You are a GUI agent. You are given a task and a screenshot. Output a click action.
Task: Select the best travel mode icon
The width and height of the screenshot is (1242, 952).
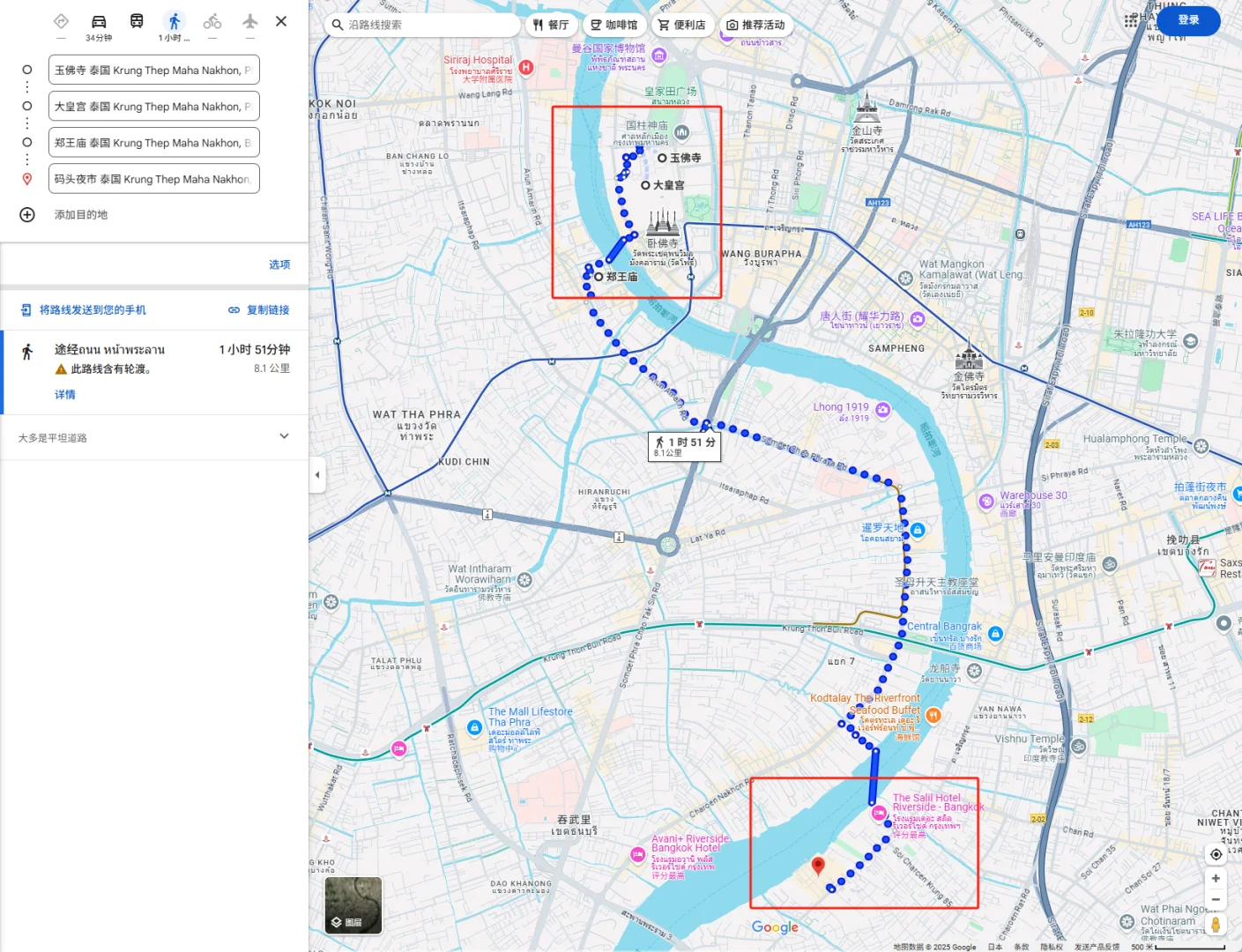[x=61, y=21]
